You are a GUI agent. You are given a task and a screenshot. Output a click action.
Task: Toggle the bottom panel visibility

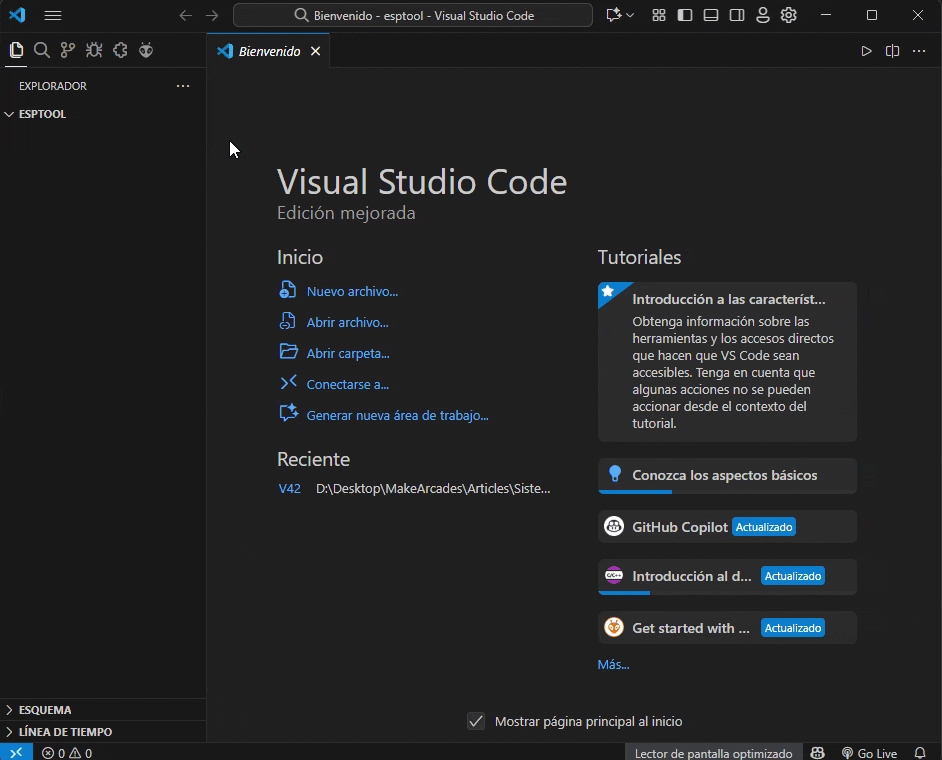[711, 15]
